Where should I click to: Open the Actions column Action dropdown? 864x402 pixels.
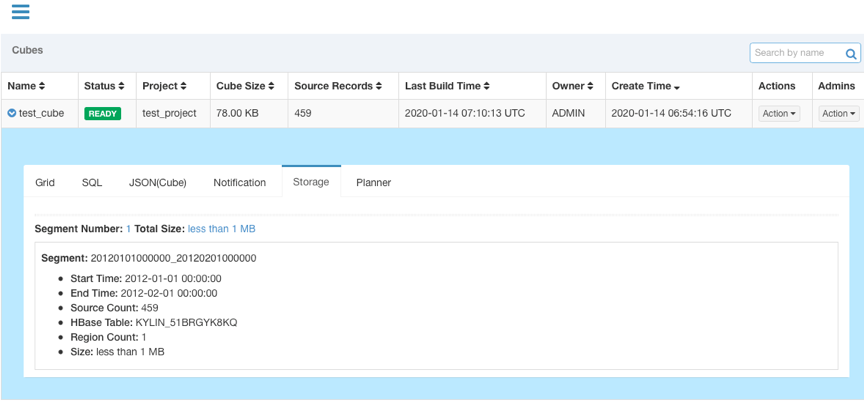pos(779,114)
